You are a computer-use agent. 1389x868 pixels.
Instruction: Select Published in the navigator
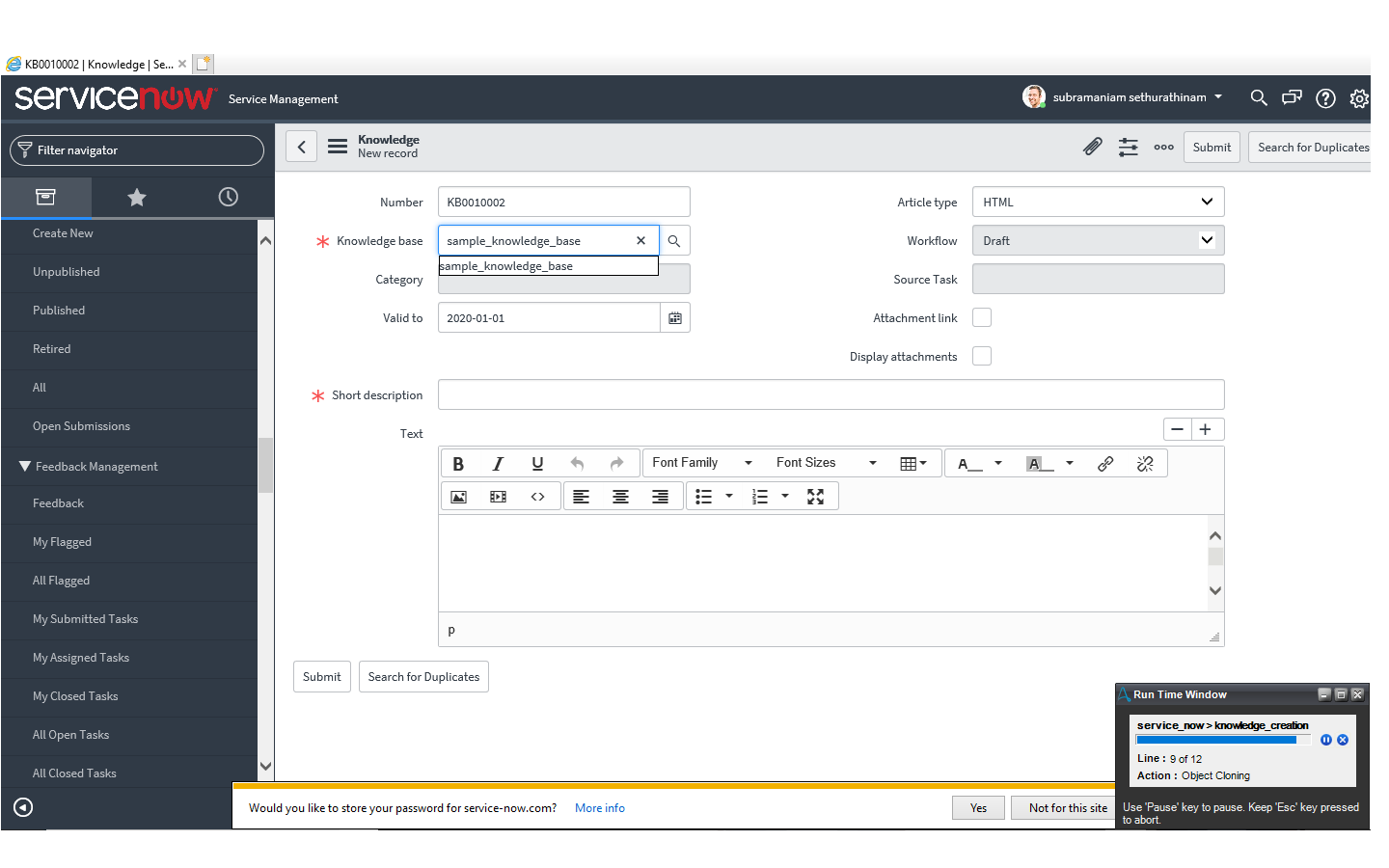click(59, 311)
